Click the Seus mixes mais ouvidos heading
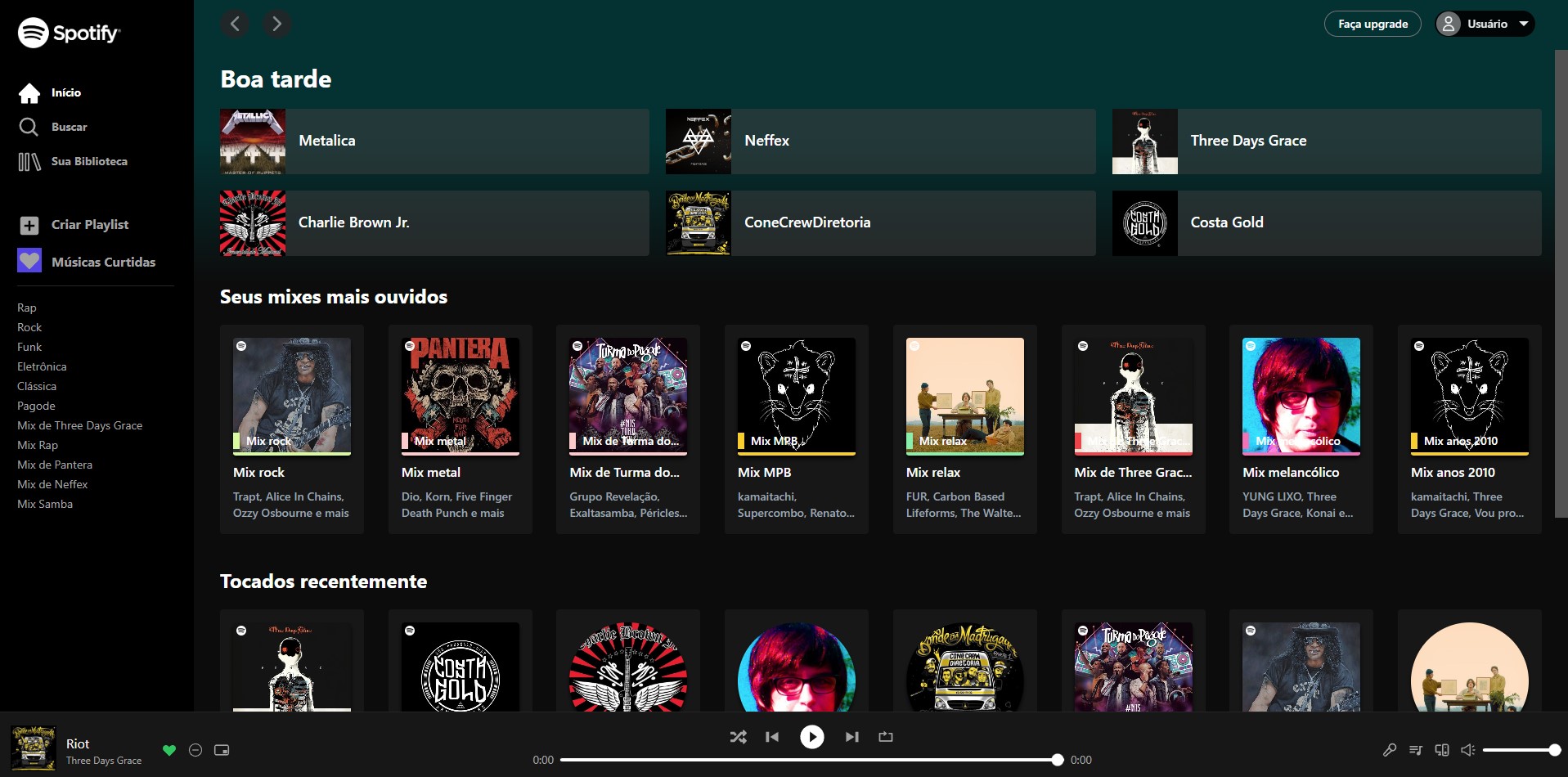The width and height of the screenshot is (1568, 777). tap(334, 297)
